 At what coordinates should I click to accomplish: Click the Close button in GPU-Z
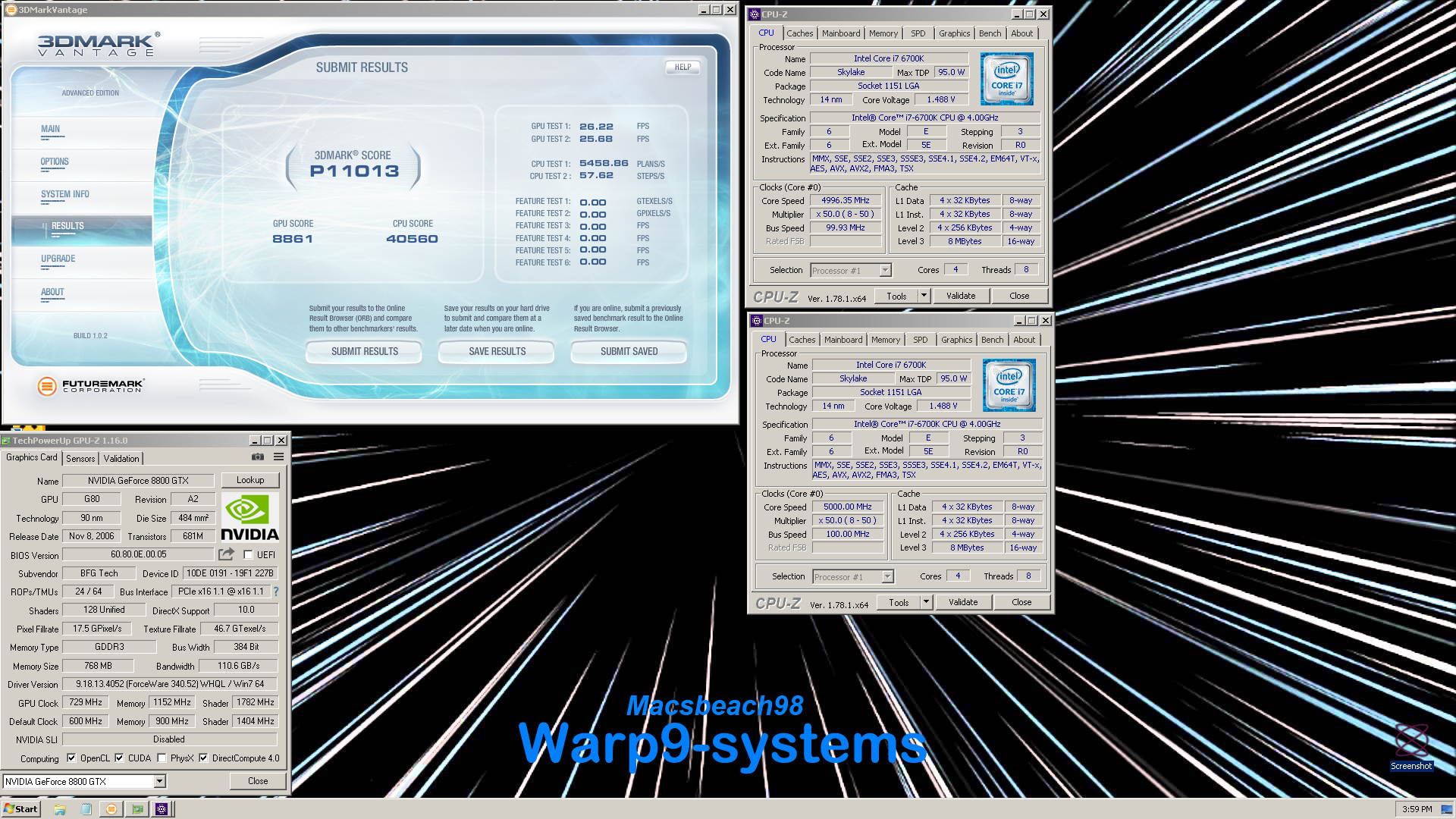click(x=258, y=781)
